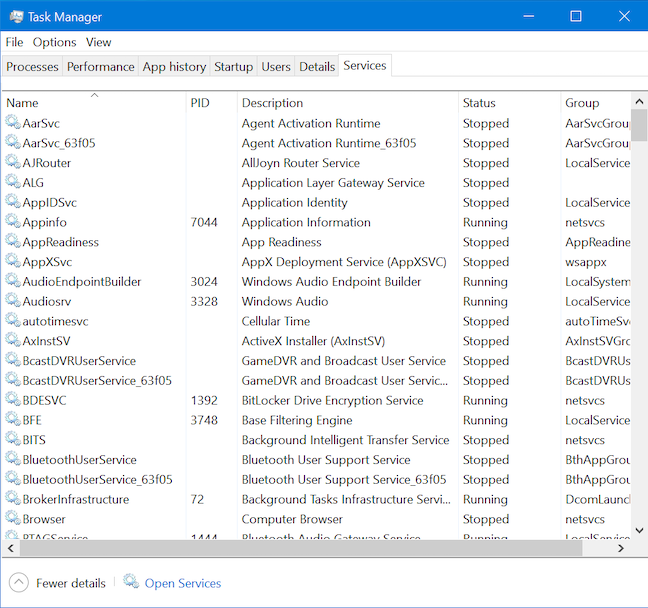The image size is (648, 608).
Task: Select the Computer Browser description
Action: [292, 519]
